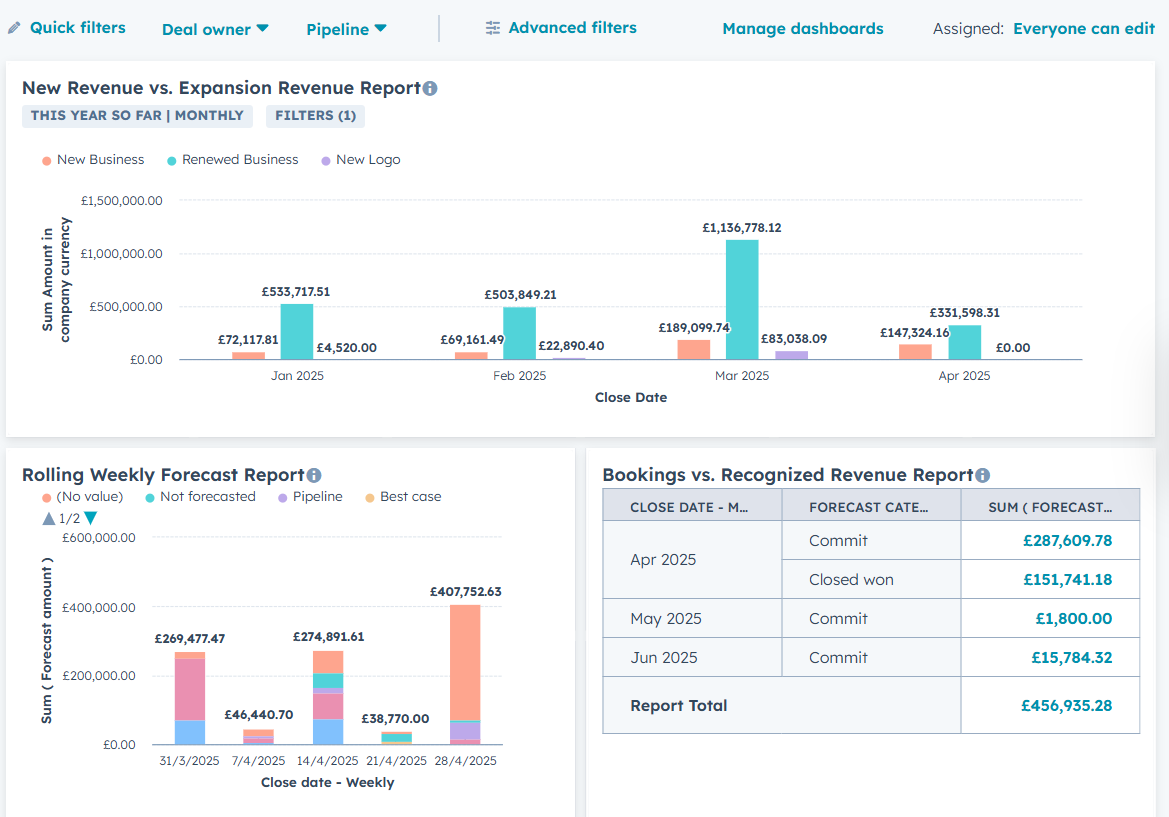Go to next legend page arrow
The width and height of the screenshot is (1169, 817).
91,519
